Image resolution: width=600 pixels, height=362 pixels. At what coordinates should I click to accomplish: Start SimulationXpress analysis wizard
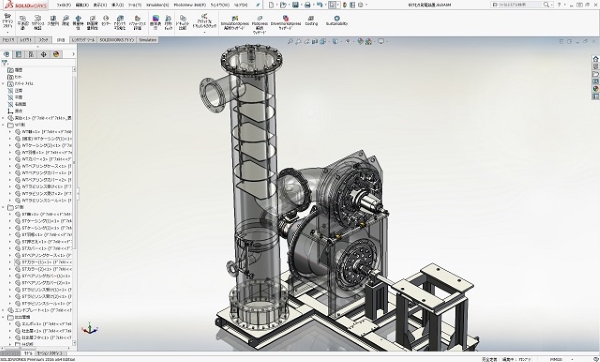tap(234, 22)
